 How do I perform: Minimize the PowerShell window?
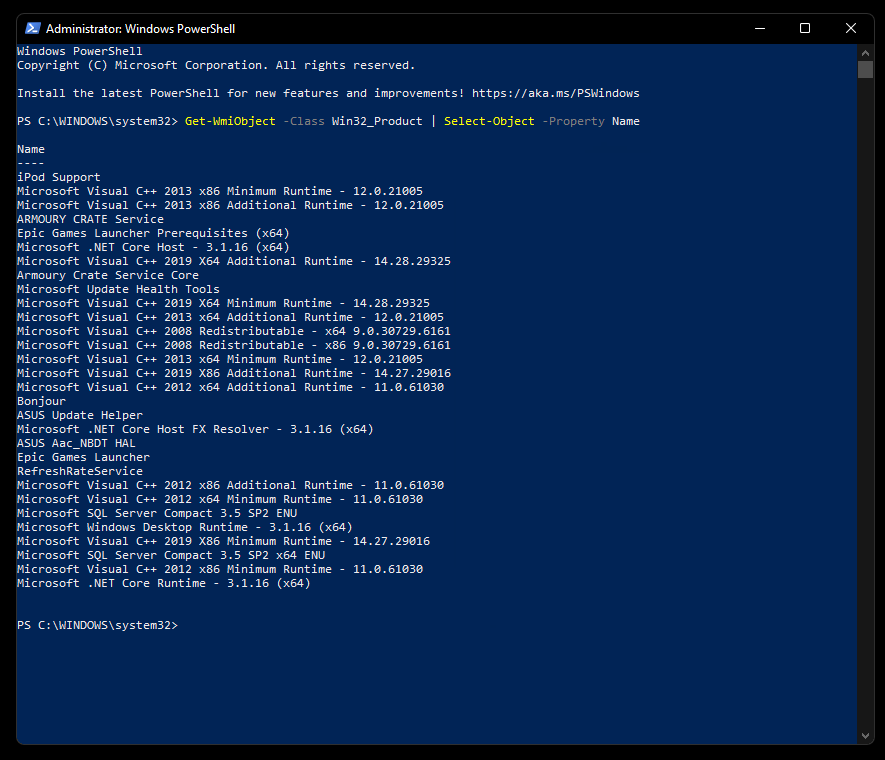click(760, 28)
